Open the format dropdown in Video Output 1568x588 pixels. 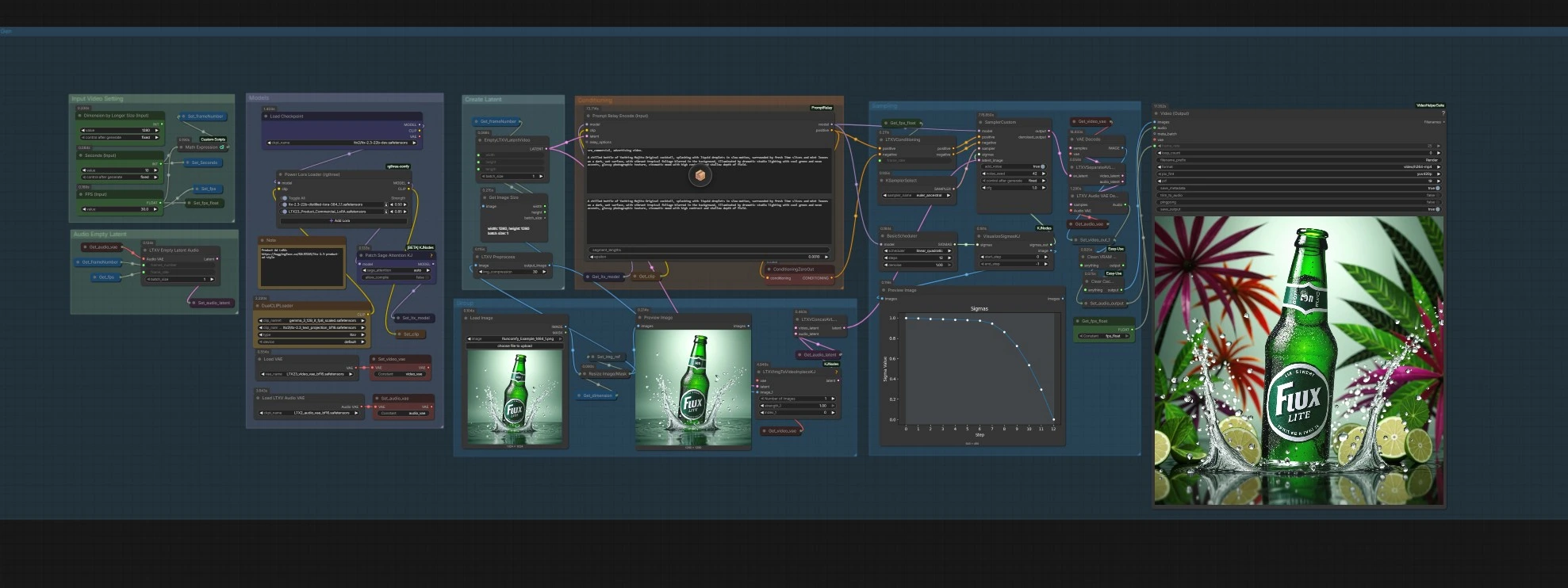click(1298, 167)
